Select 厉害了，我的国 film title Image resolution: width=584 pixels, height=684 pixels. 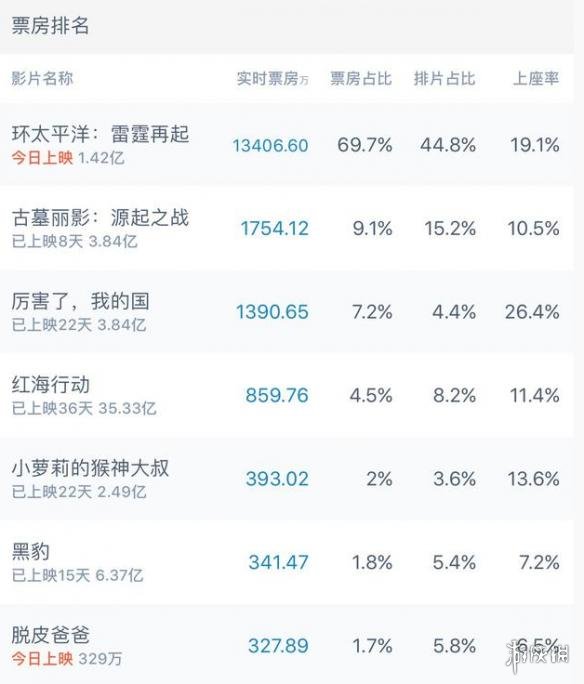coord(81,301)
